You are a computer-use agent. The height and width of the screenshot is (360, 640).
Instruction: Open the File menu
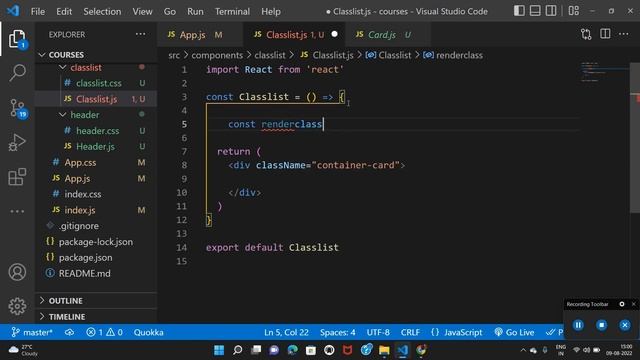(x=38, y=11)
